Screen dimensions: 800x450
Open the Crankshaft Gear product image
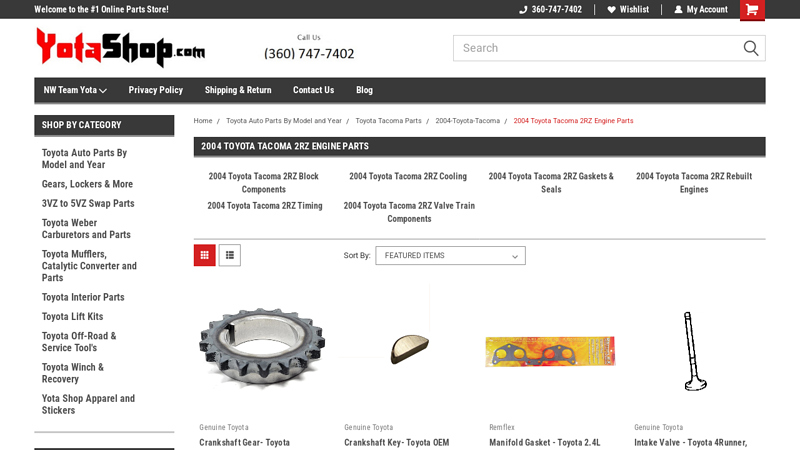pyautogui.click(x=262, y=349)
